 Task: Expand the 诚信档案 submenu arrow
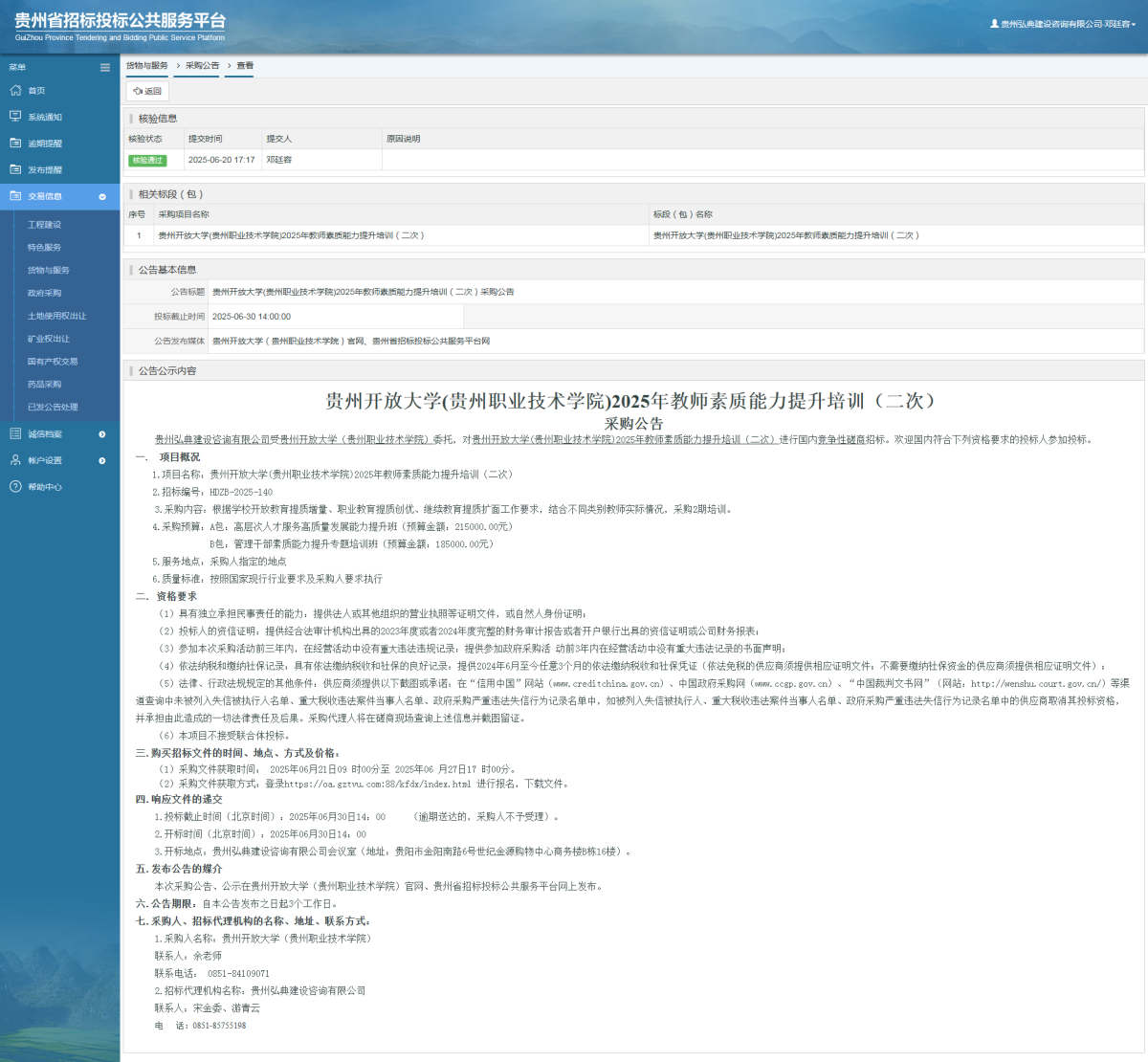click(101, 433)
